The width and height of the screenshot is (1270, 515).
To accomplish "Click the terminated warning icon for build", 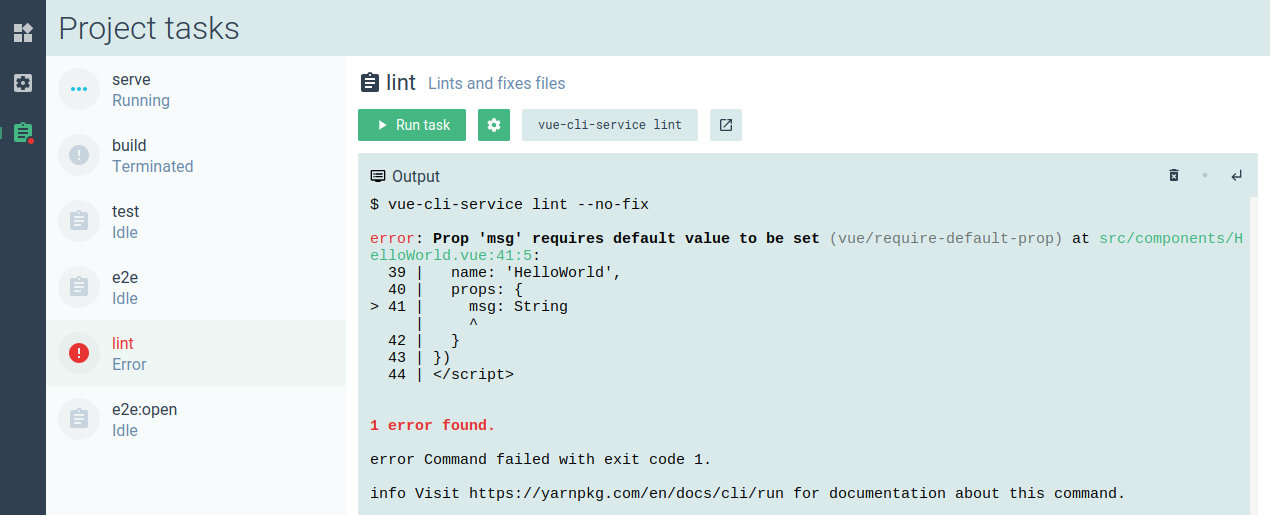I will 79,155.
